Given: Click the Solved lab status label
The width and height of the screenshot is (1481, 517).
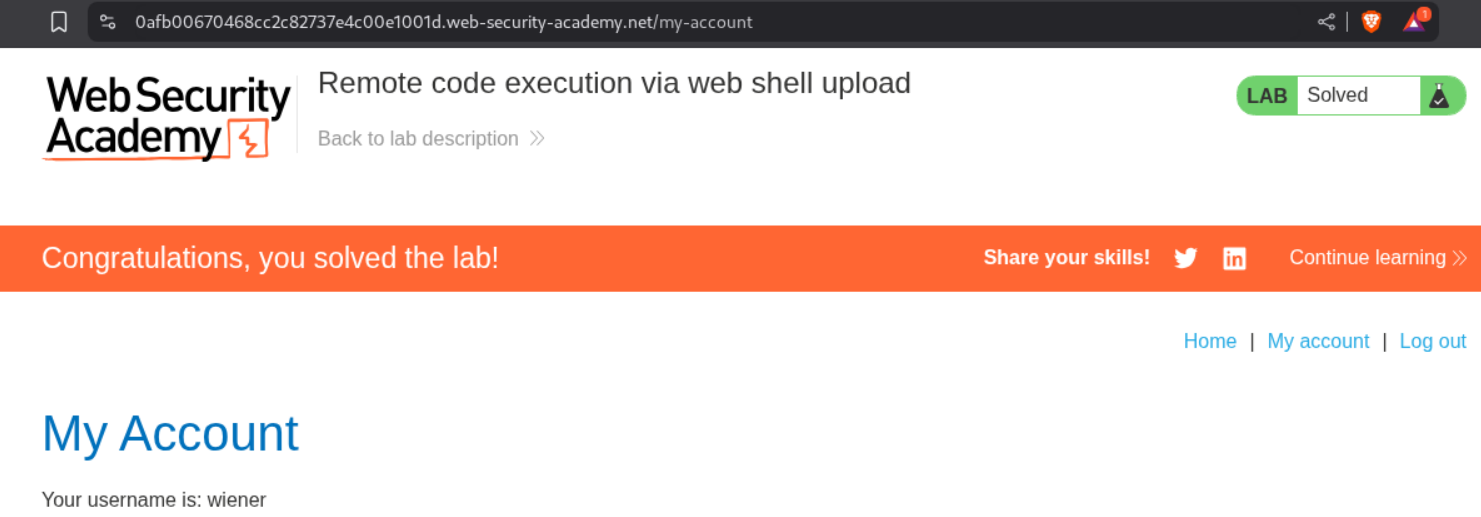Looking at the screenshot, I should [1337, 96].
